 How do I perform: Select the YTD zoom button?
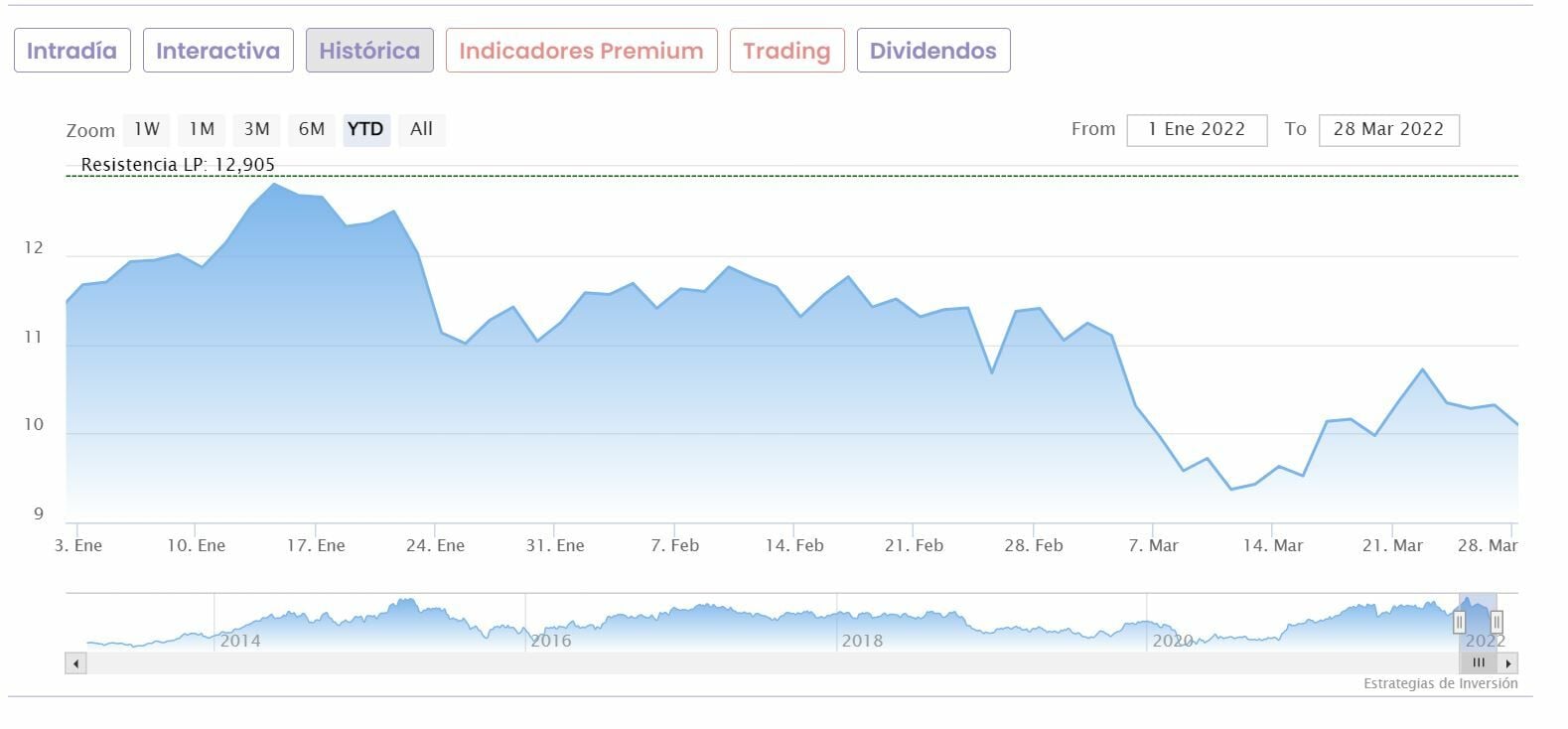[x=365, y=129]
